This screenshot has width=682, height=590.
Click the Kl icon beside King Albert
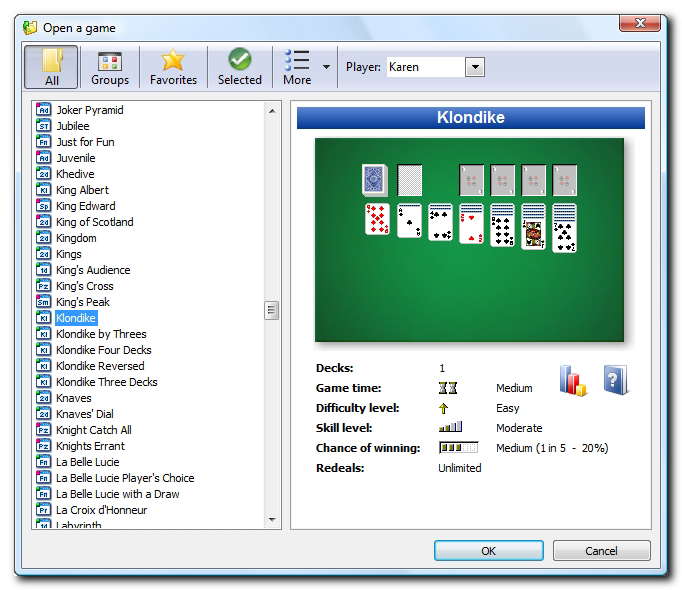(x=43, y=190)
